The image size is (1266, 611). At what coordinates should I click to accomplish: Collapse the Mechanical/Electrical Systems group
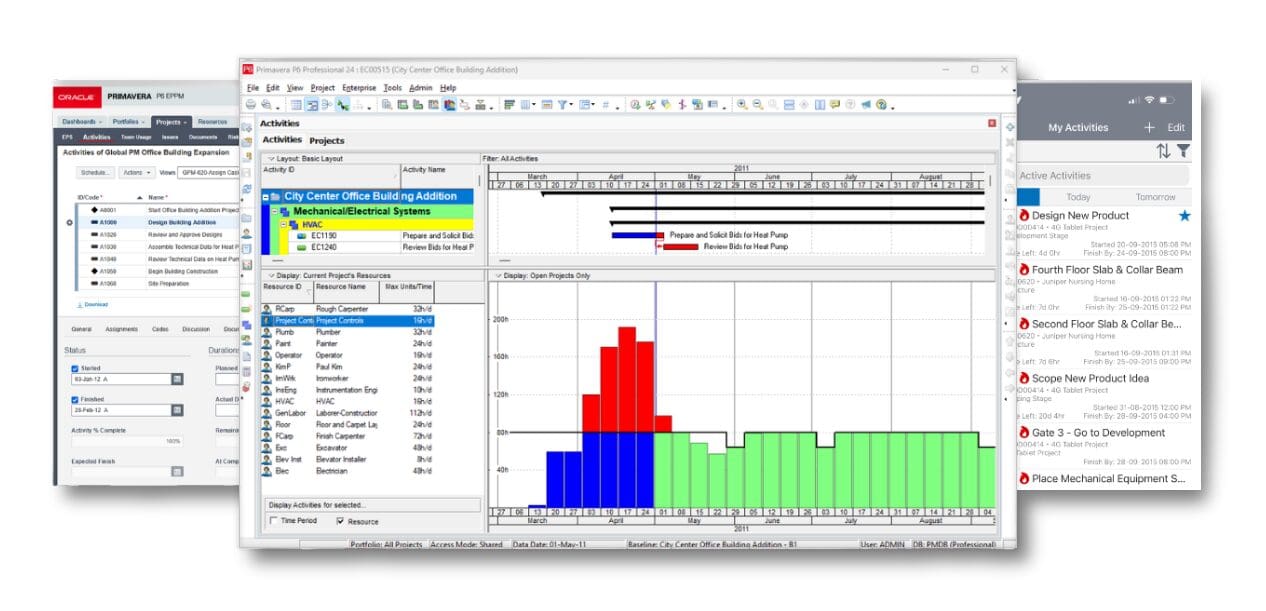click(x=276, y=212)
